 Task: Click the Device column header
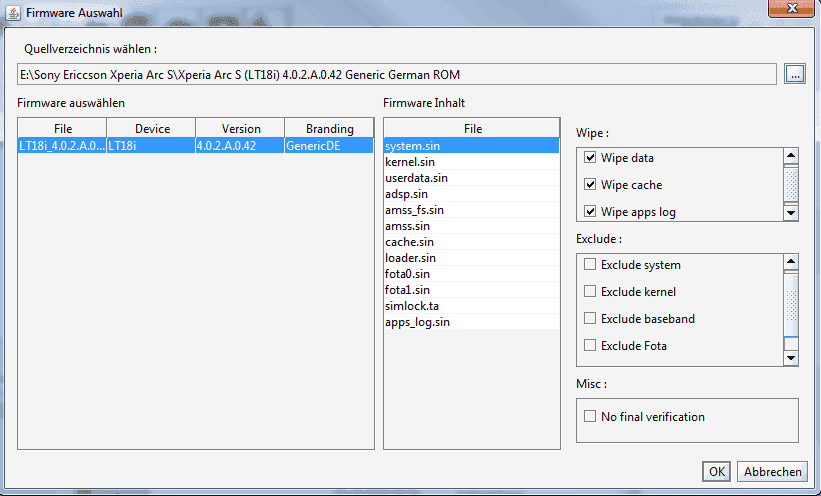pos(151,128)
